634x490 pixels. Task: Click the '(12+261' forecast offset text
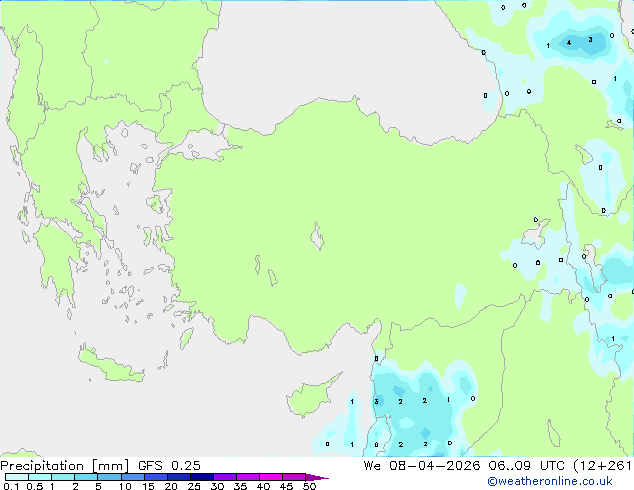coord(602,466)
